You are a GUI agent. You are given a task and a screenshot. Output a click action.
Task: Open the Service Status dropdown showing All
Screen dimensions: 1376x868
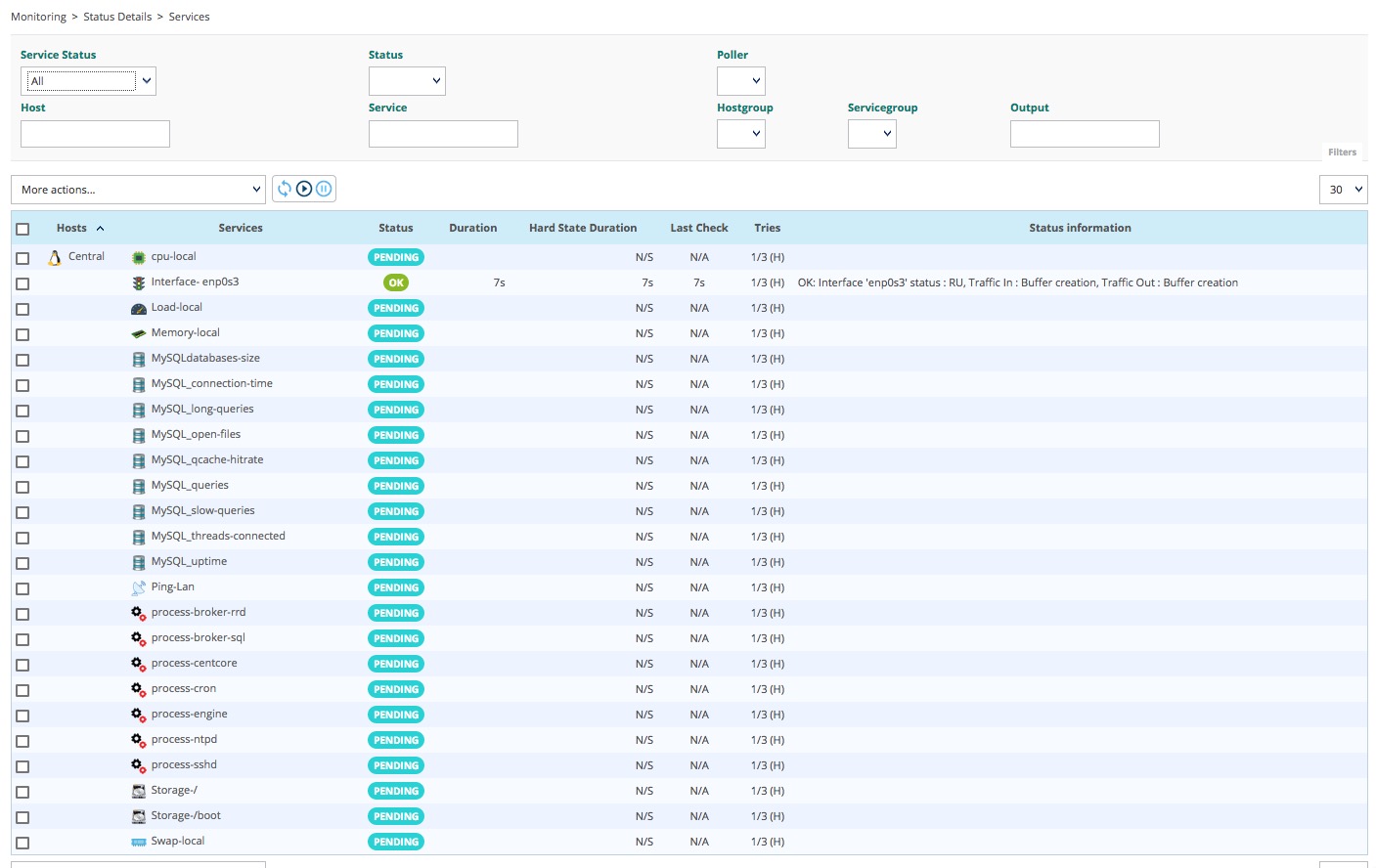tap(88, 81)
